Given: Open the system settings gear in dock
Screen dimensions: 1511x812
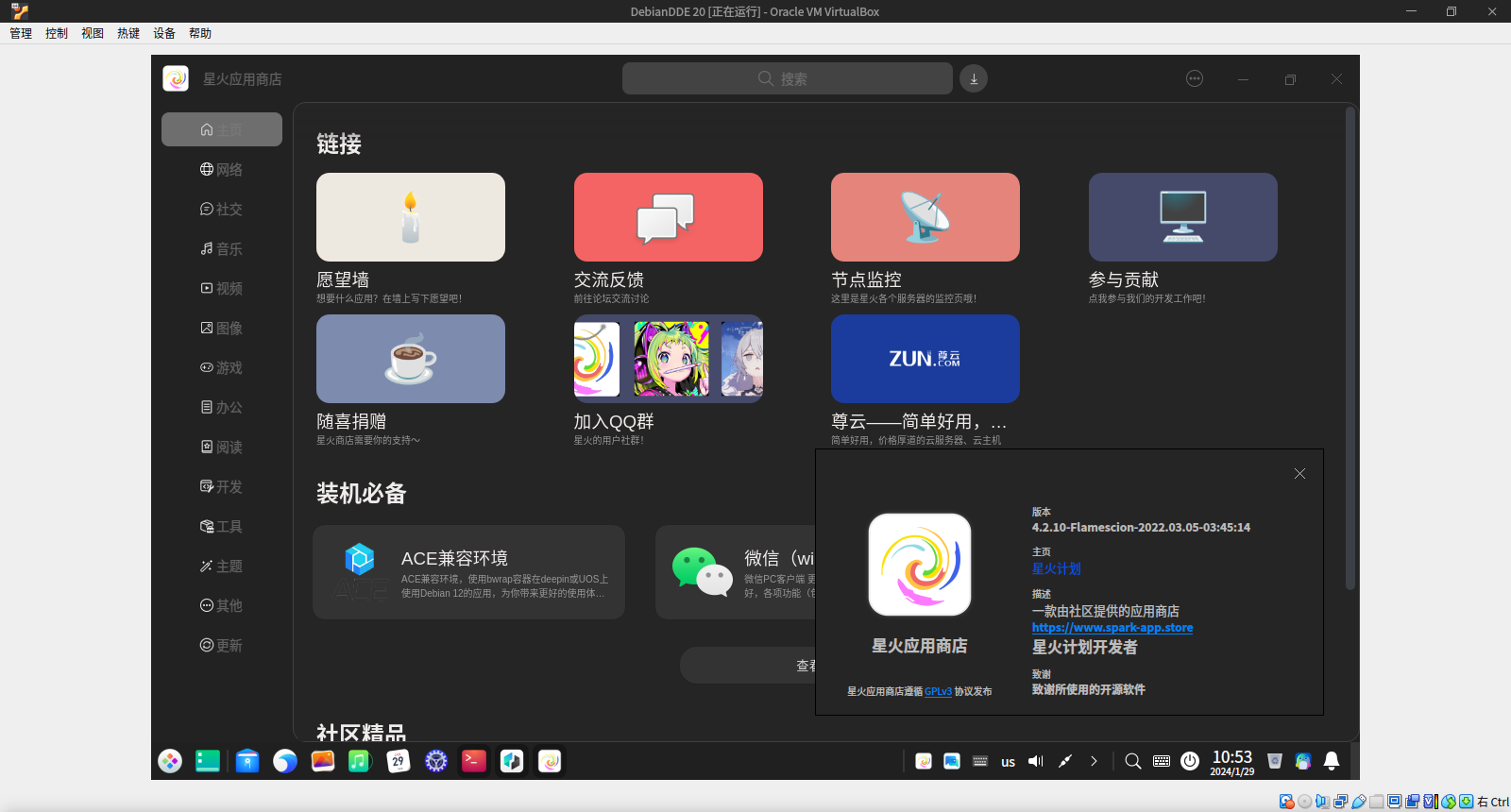Looking at the screenshot, I should point(436,761).
